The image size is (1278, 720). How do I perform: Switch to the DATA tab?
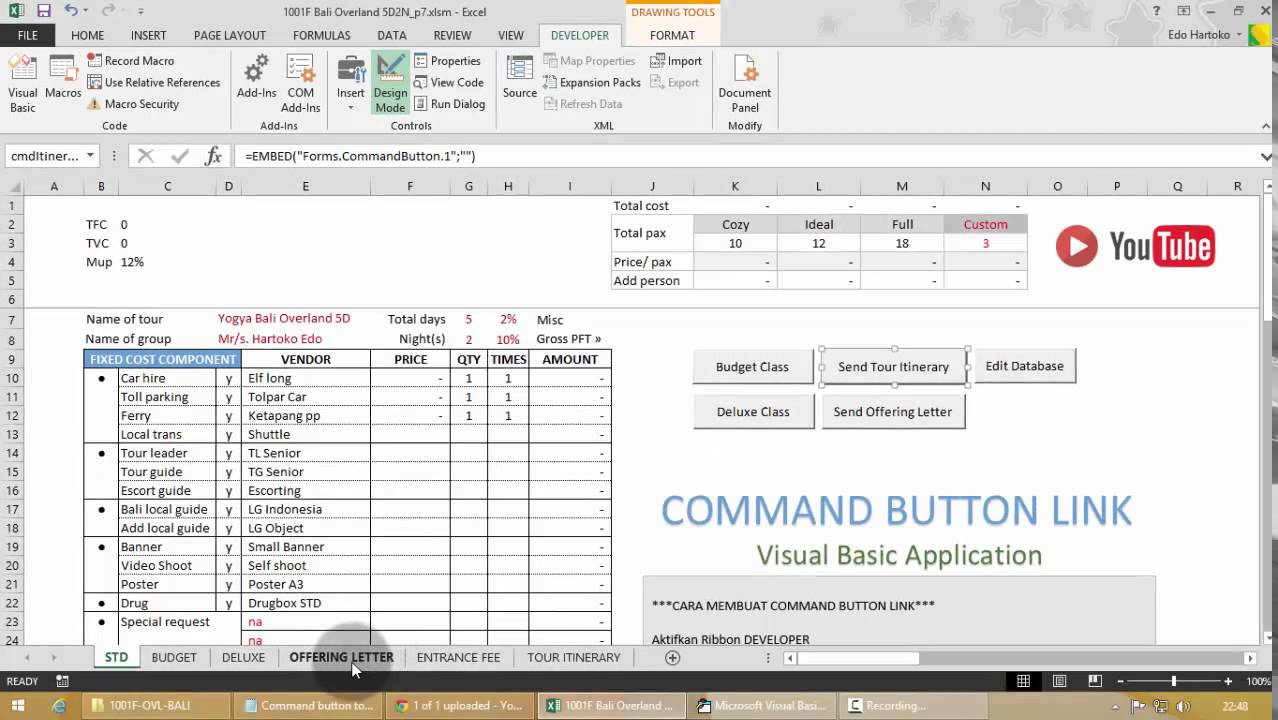[392, 35]
